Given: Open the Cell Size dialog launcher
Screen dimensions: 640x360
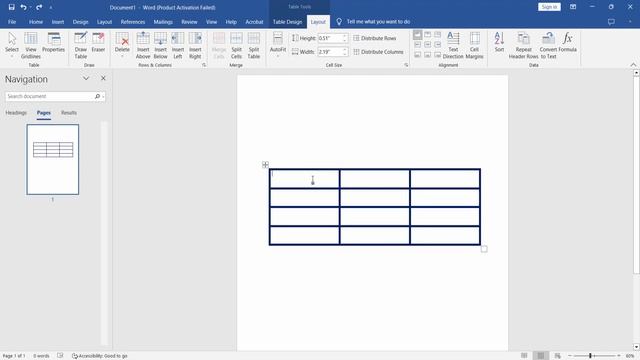Looking at the screenshot, I should pos(406,65).
